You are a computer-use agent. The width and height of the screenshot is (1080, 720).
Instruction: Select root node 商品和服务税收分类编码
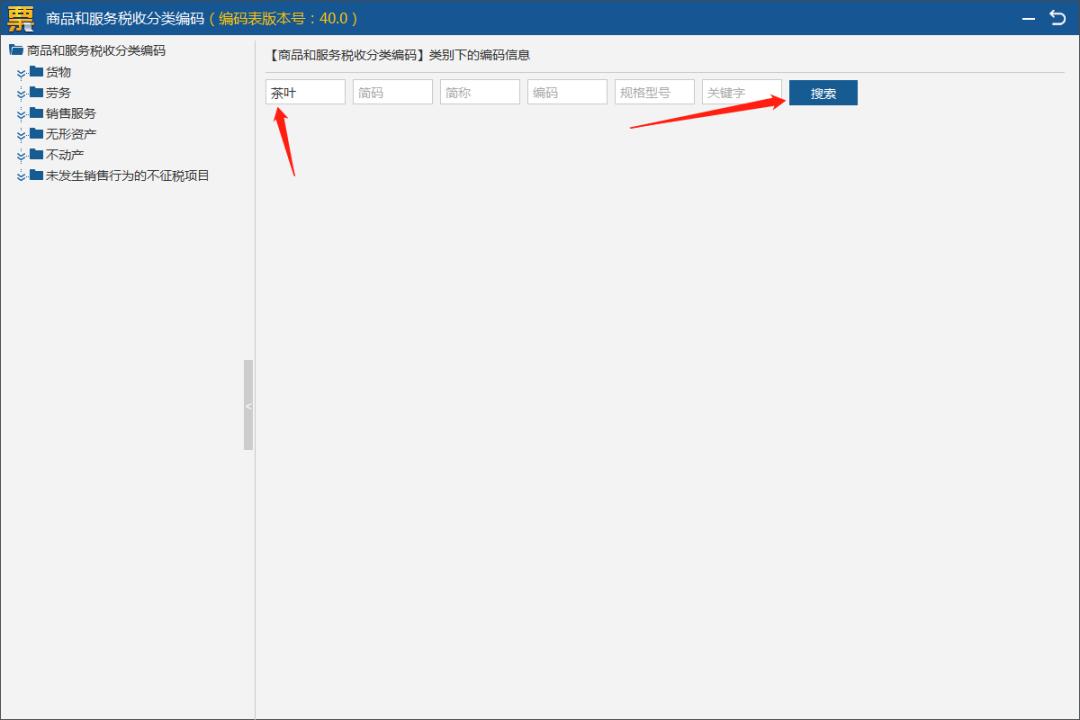tap(96, 50)
